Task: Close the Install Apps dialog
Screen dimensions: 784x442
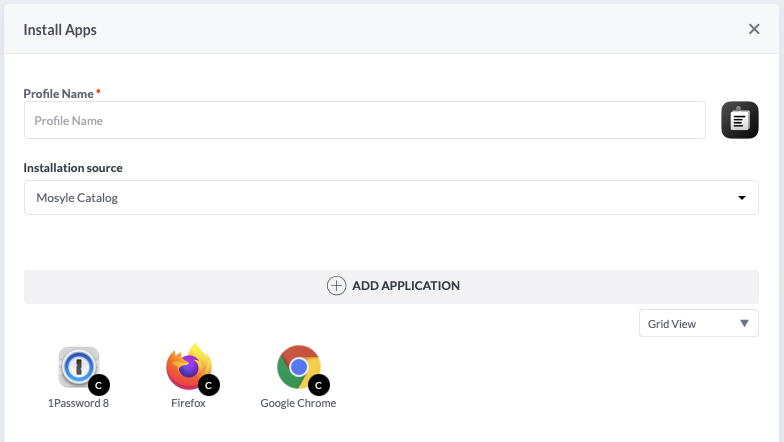Action: 754,29
